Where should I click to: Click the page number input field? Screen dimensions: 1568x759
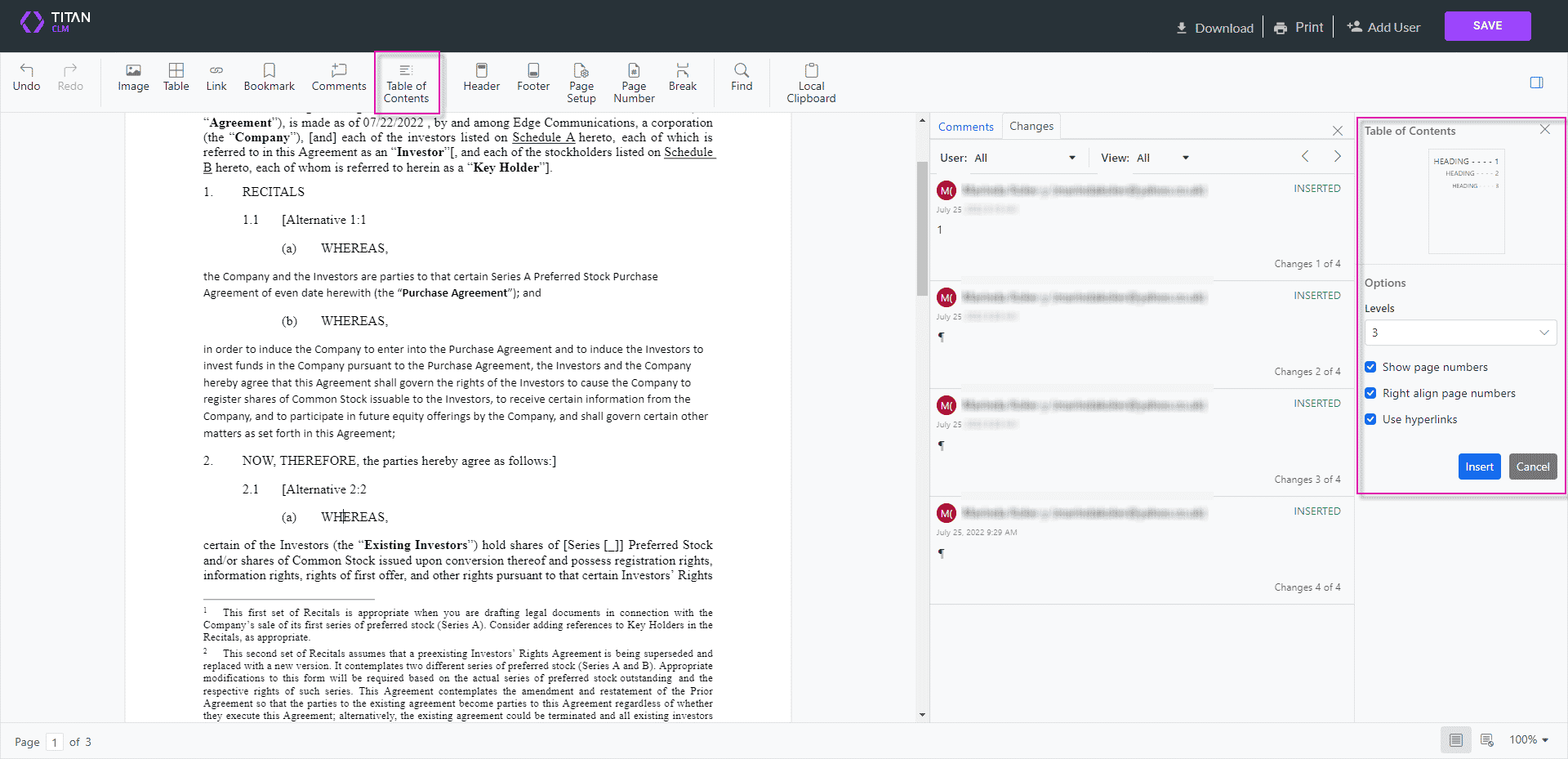coord(54,742)
